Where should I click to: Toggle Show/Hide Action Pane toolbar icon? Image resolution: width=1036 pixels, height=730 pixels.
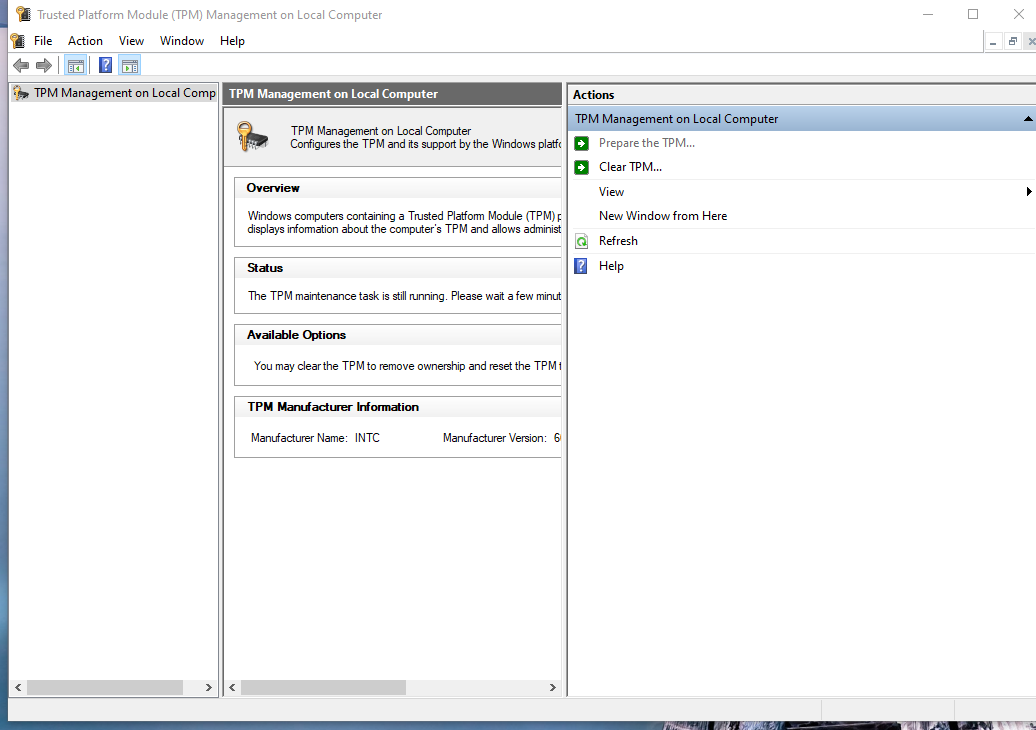130,65
